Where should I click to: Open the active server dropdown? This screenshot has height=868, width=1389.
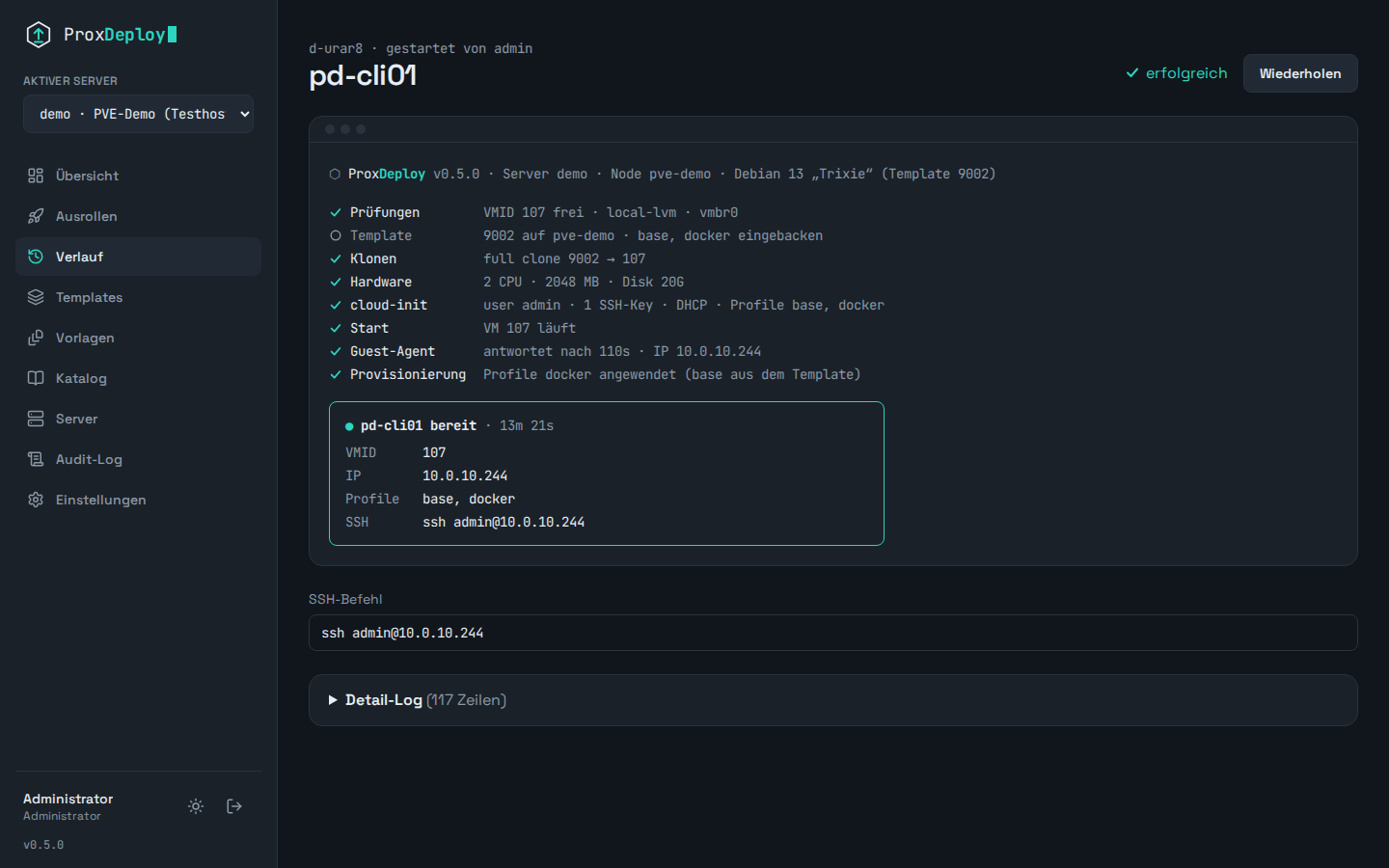click(138, 114)
